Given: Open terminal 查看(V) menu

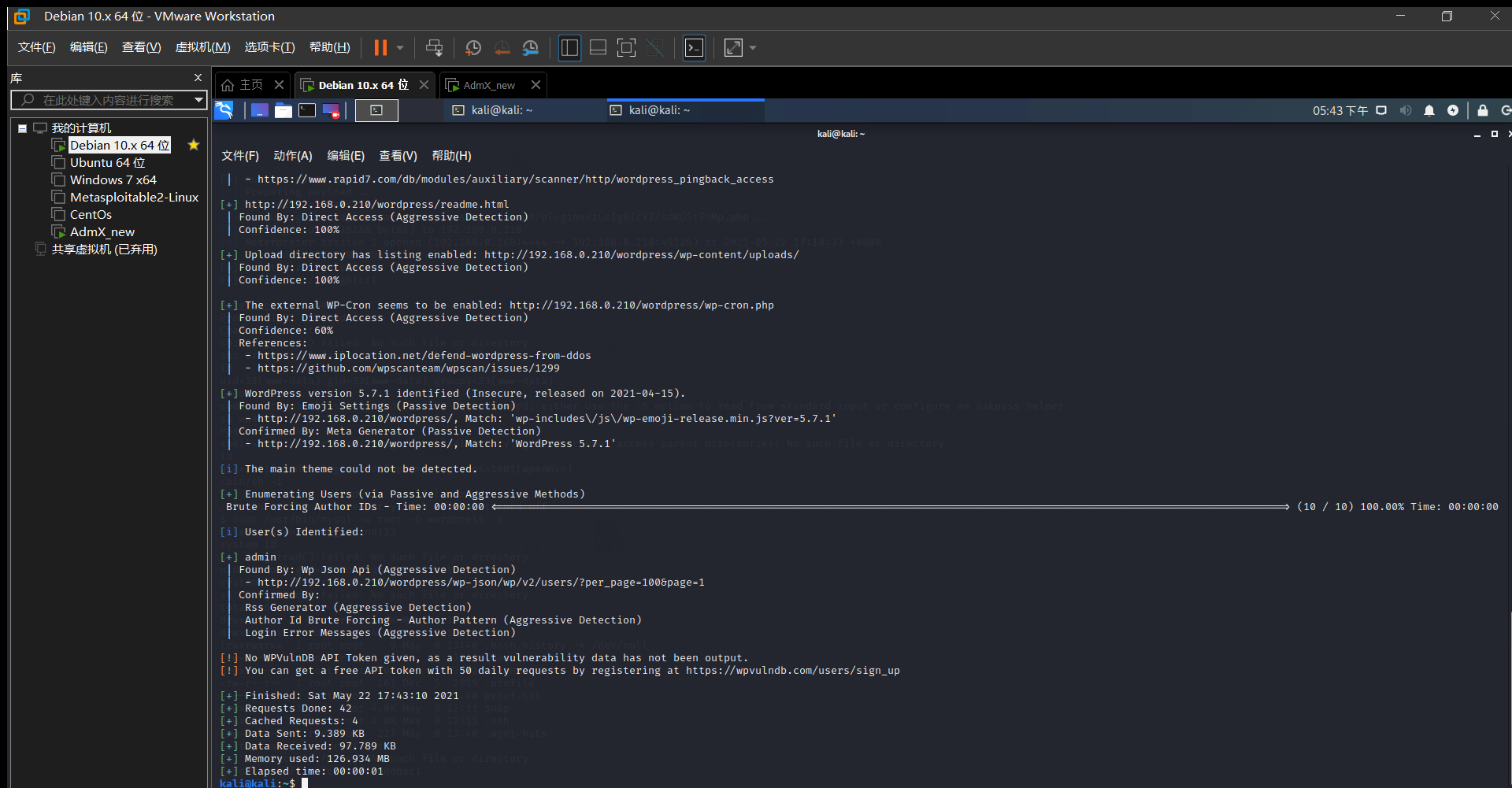Looking at the screenshot, I should pyautogui.click(x=398, y=156).
